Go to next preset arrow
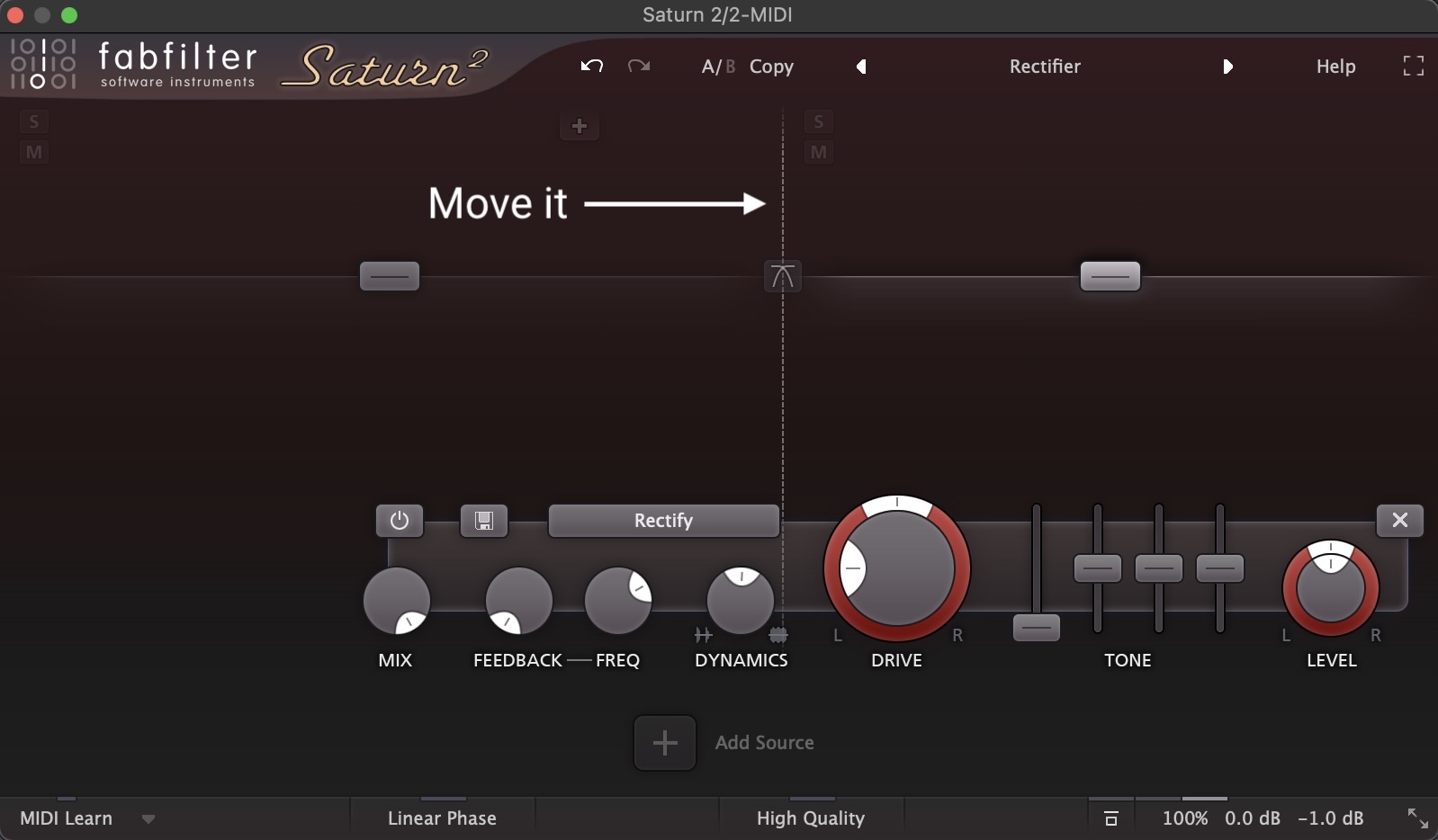Image resolution: width=1438 pixels, height=840 pixels. [1227, 67]
